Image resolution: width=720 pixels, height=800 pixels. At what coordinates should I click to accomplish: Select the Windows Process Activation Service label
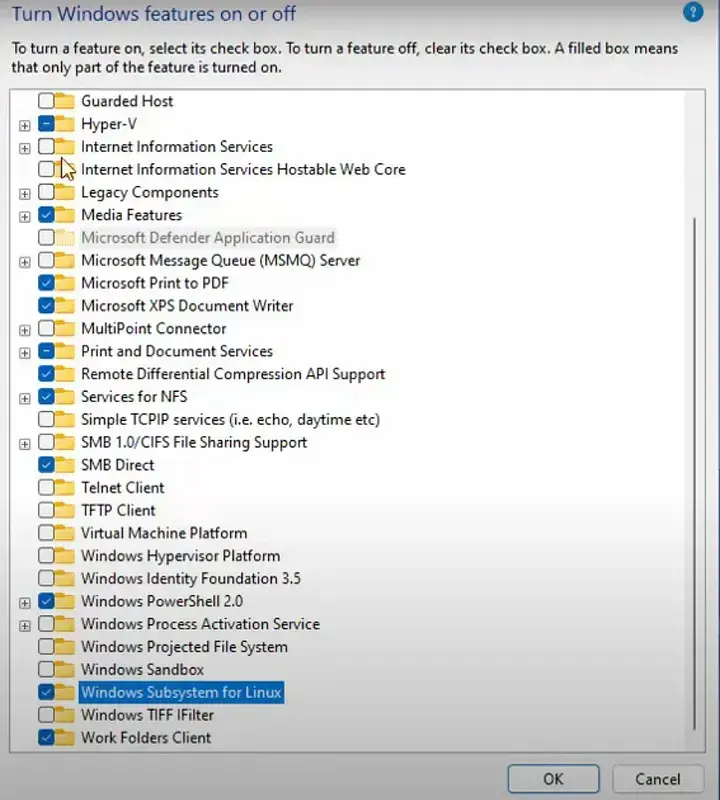coord(200,623)
